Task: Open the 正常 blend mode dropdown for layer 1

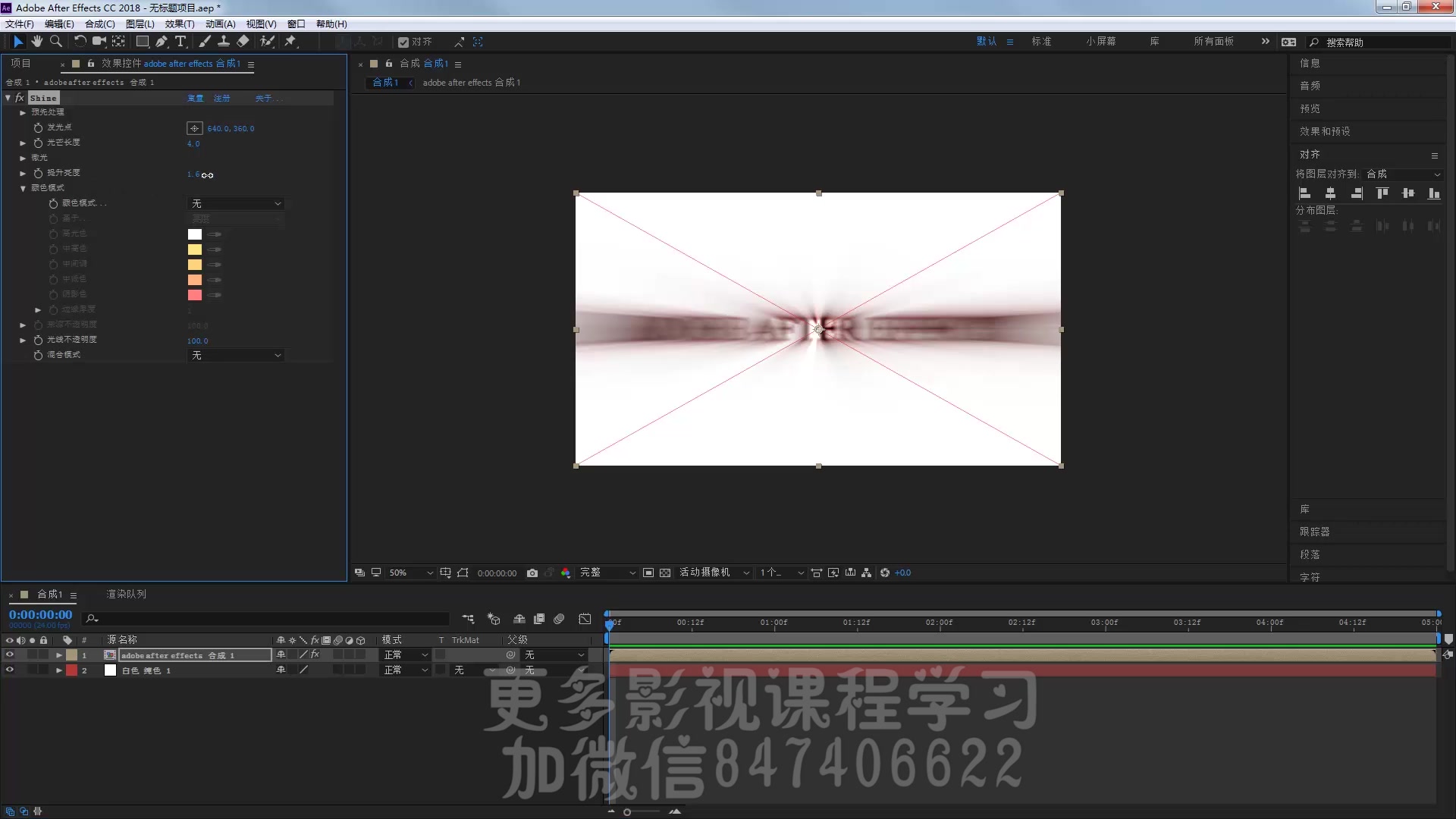Action: tap(406, 654)
